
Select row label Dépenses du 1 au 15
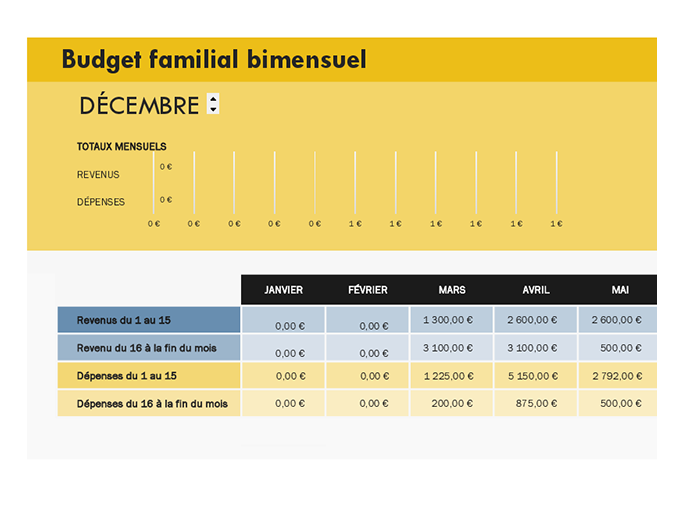pos(149,376)
